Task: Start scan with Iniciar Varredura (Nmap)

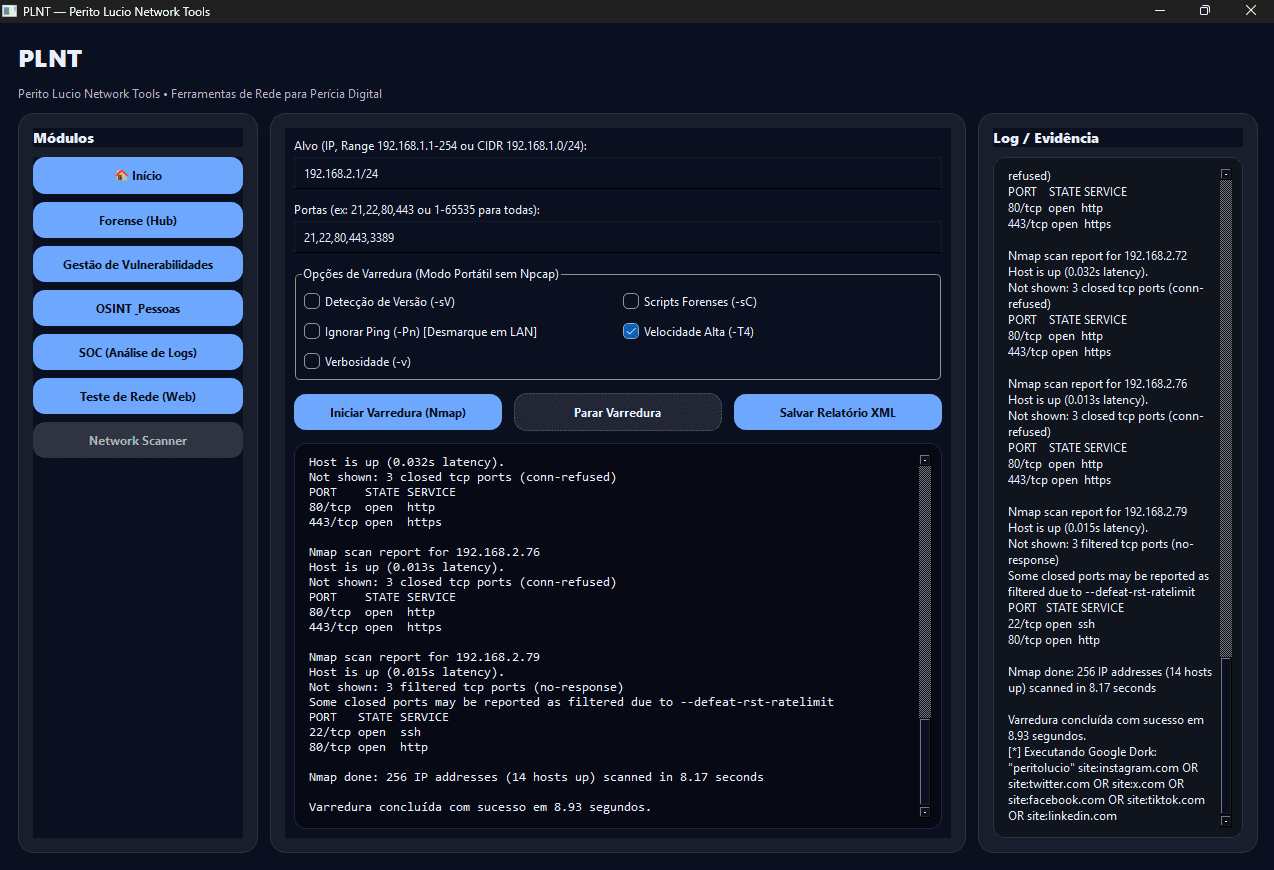Action: [397, 412]
